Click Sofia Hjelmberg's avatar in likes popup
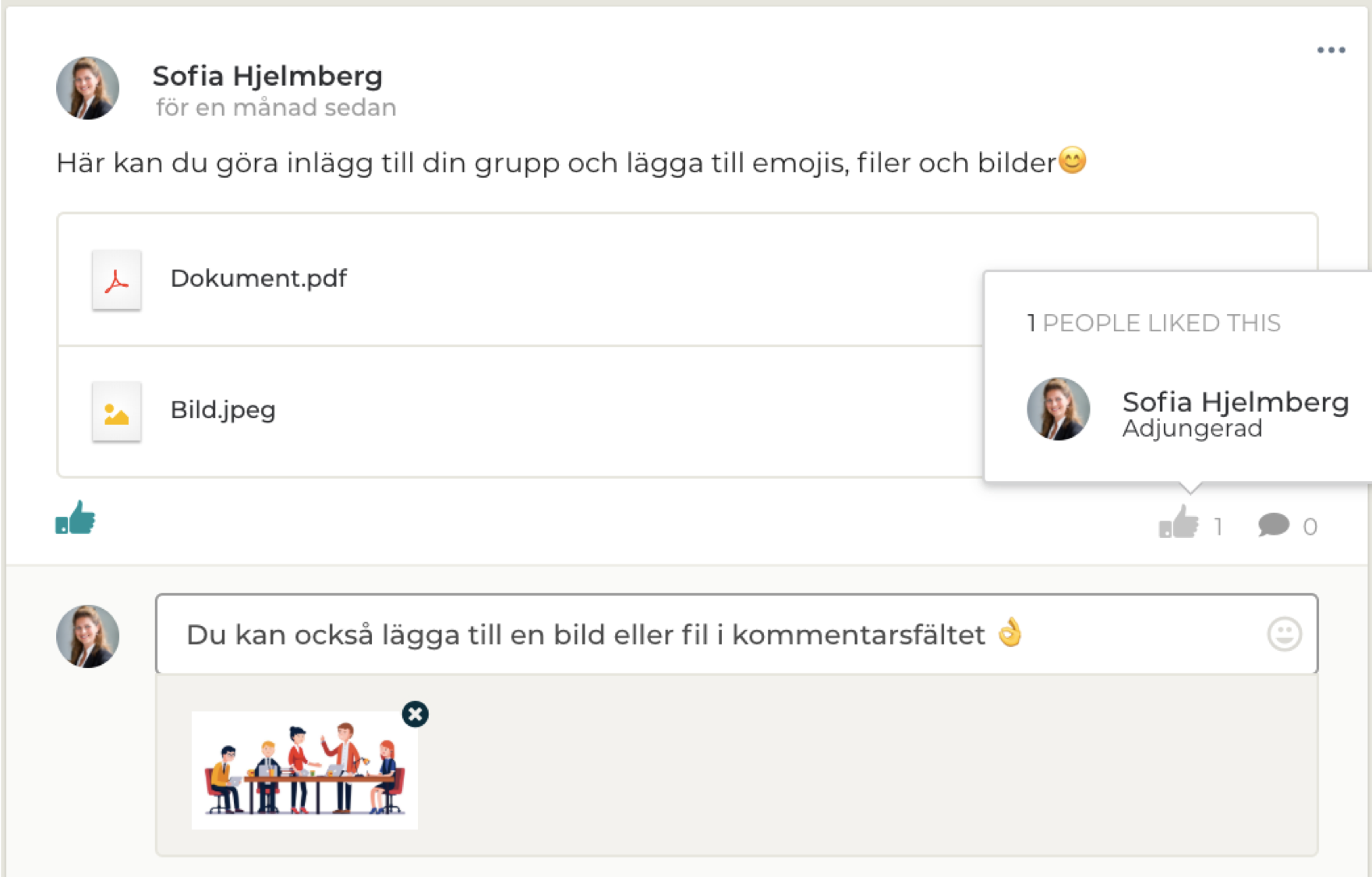Screen dimensions: 1372x877 tap(1058, 409)
